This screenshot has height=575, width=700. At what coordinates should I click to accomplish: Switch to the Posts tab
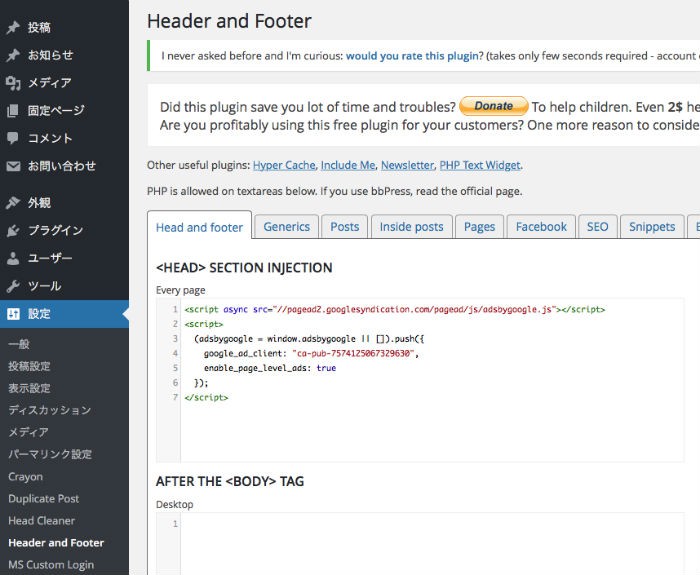coord(345,226)
